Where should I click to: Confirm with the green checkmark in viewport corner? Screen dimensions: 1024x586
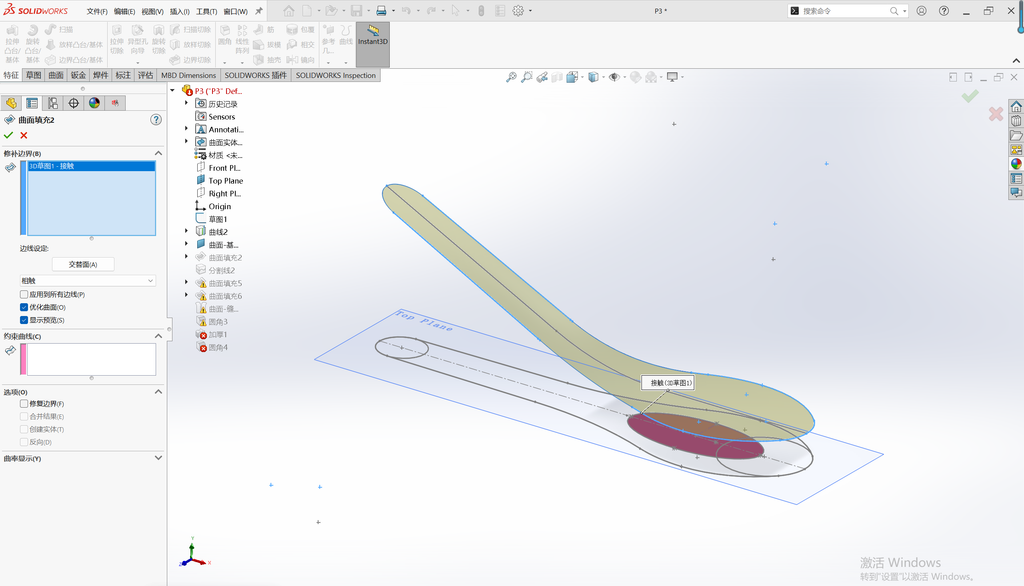point(970,96)
